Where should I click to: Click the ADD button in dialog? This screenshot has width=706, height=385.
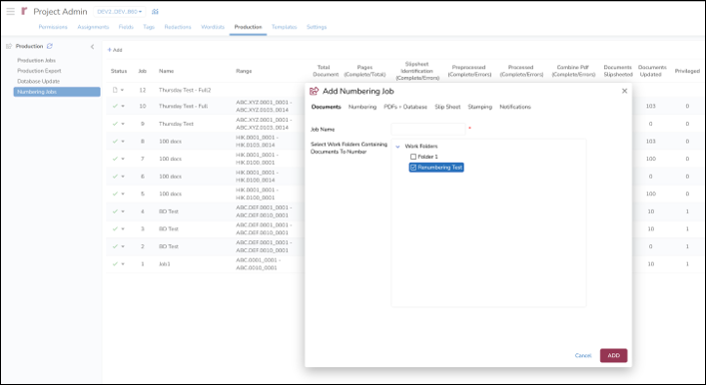[614, 355]
